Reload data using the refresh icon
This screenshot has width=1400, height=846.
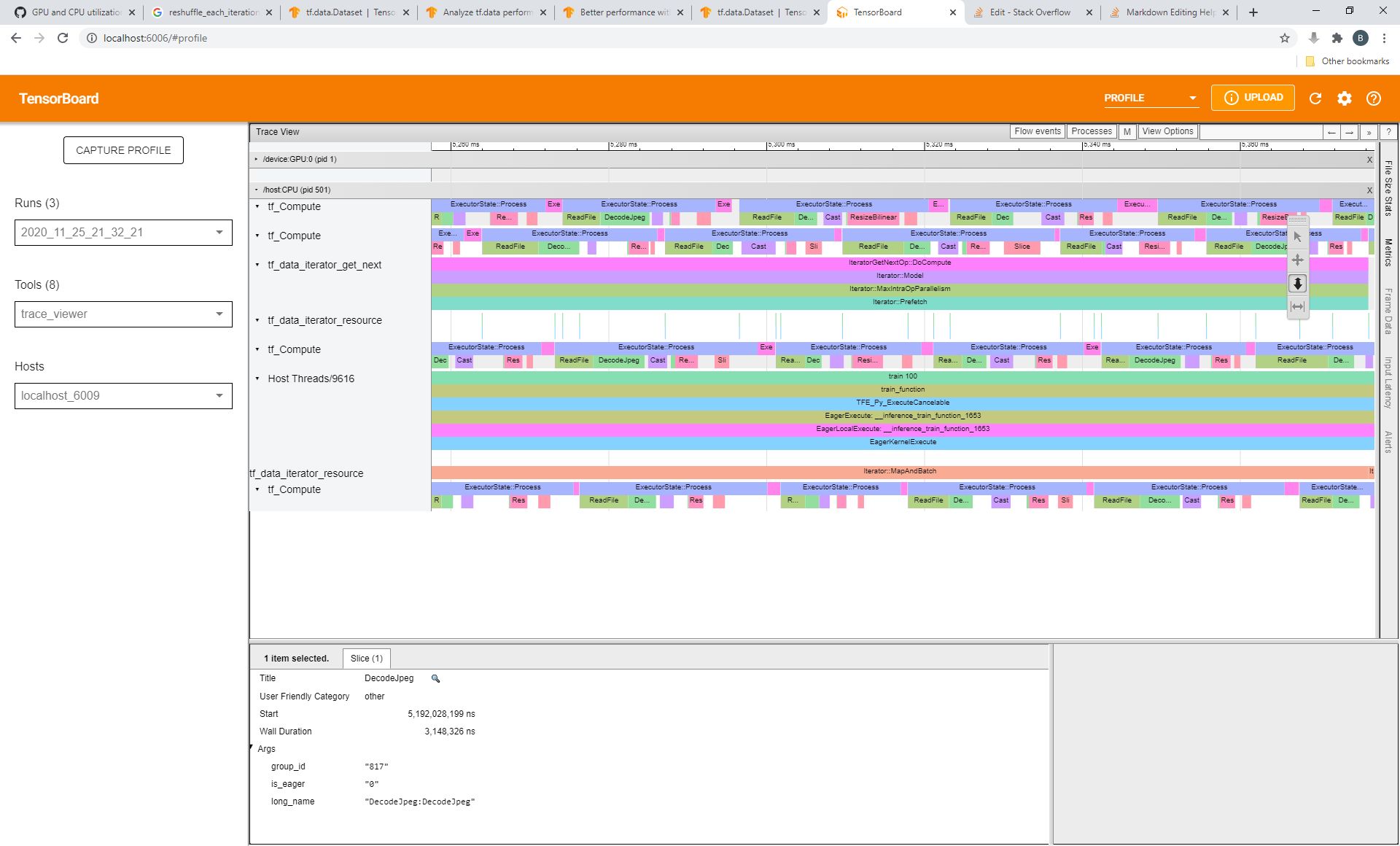1315,98
